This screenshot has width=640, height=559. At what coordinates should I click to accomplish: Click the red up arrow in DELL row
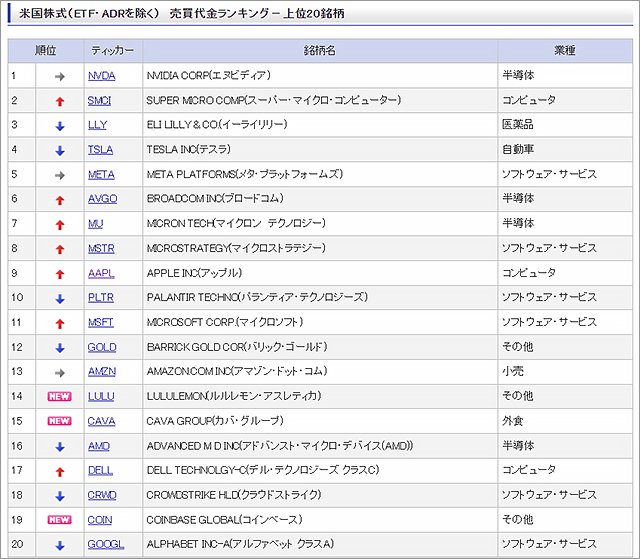coord(60,472)
